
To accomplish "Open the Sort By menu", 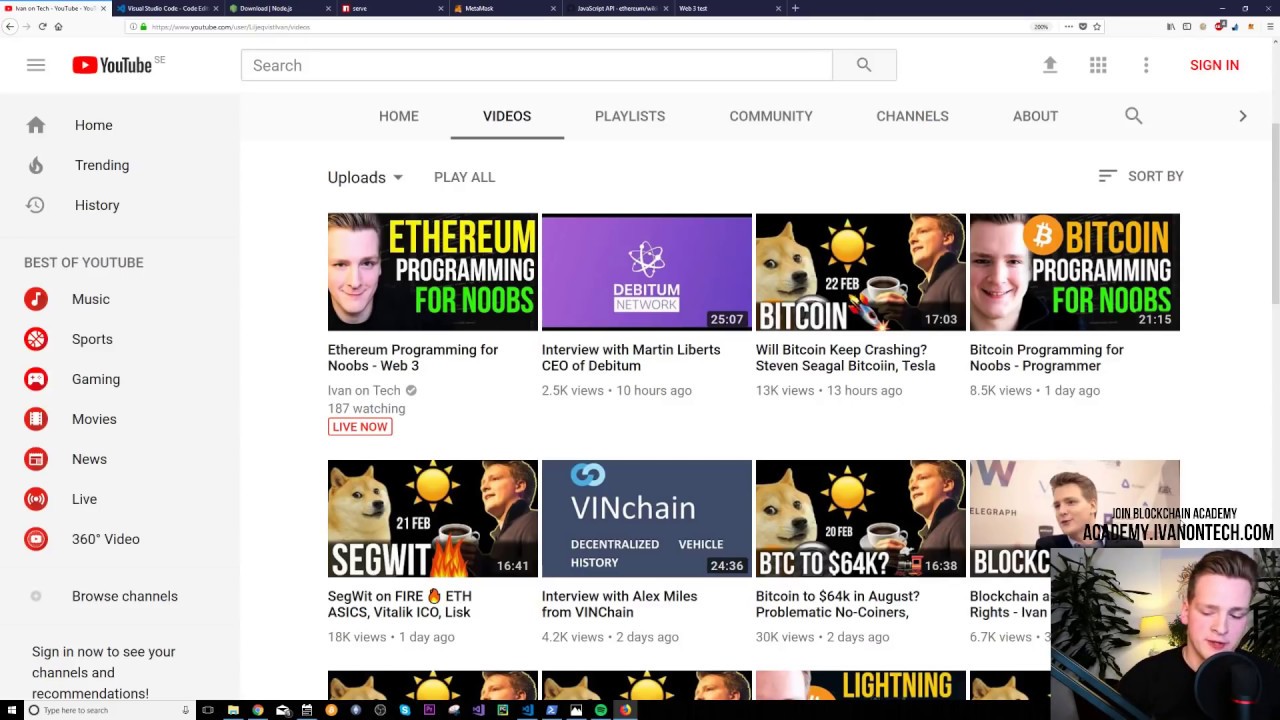I will coord(1141,176).
